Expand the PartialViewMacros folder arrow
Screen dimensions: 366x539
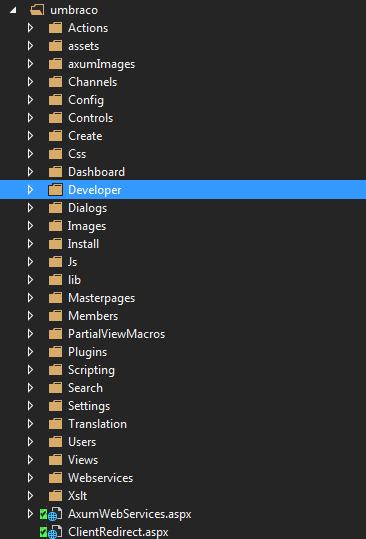click(x=30, y=334)
